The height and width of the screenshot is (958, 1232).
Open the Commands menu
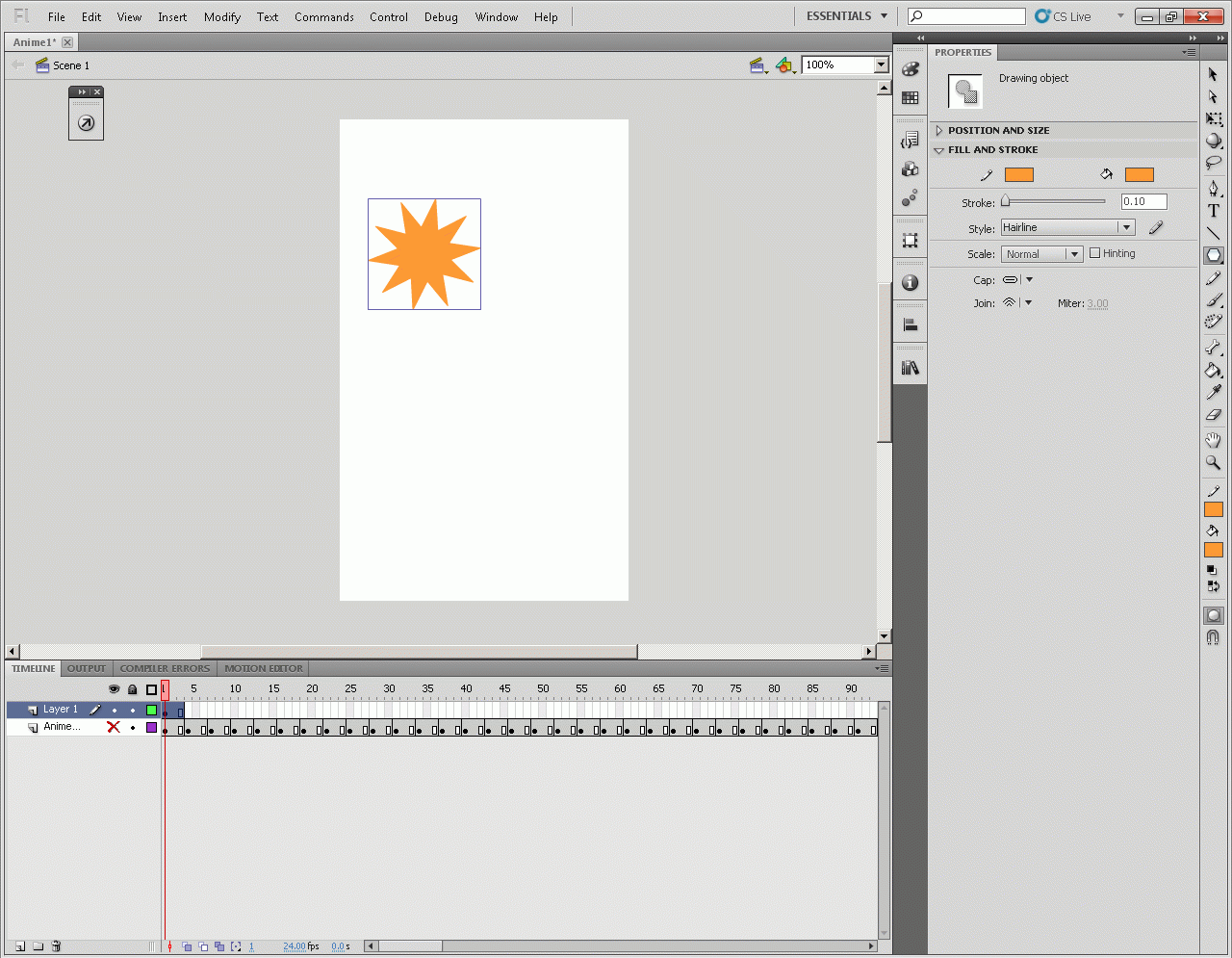tap(324, 17)
